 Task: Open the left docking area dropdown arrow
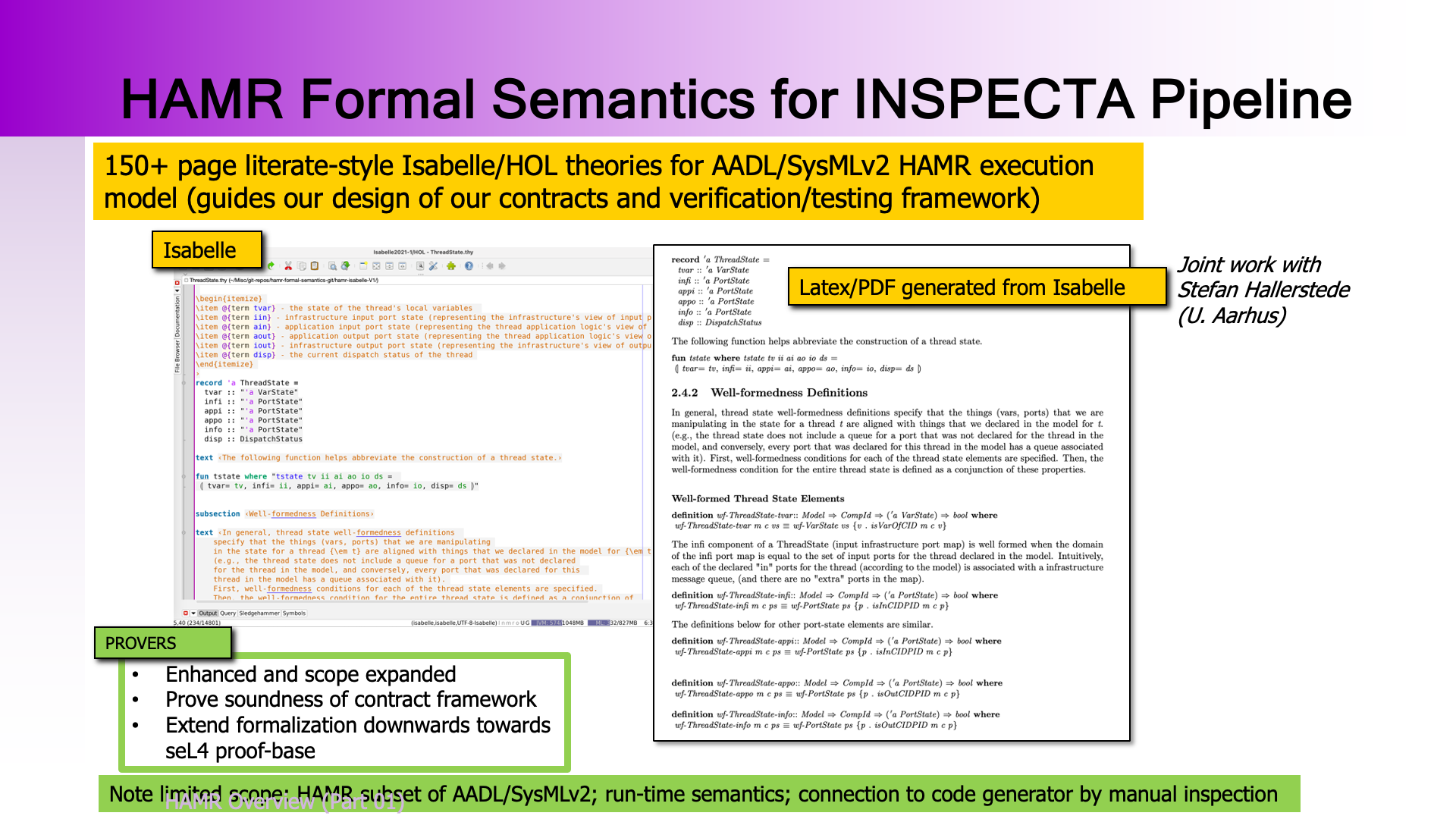pos(177,290)
